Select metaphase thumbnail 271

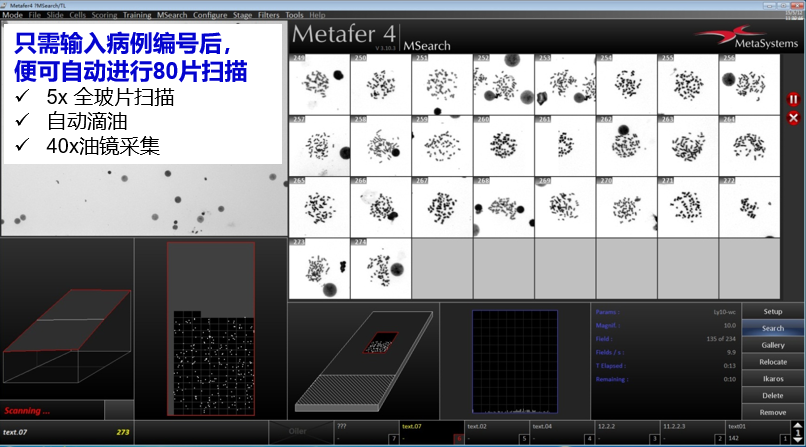[x=688, y=207]
